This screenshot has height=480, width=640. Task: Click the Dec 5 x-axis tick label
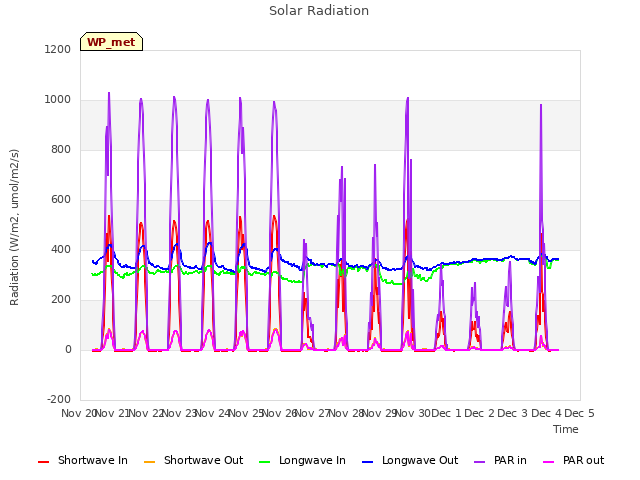pyautogui.click(x=579, y=413)
